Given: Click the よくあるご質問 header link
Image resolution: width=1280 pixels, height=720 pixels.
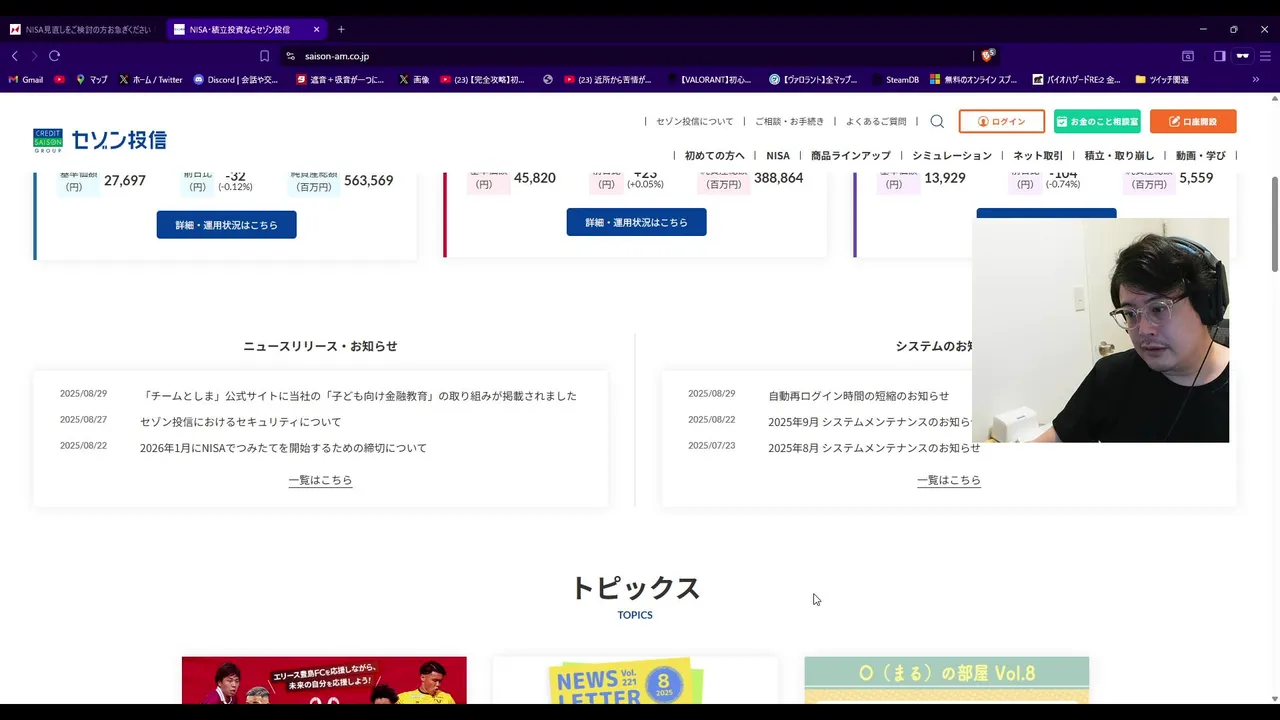Looking at the screenshot, I should (876, 121).
